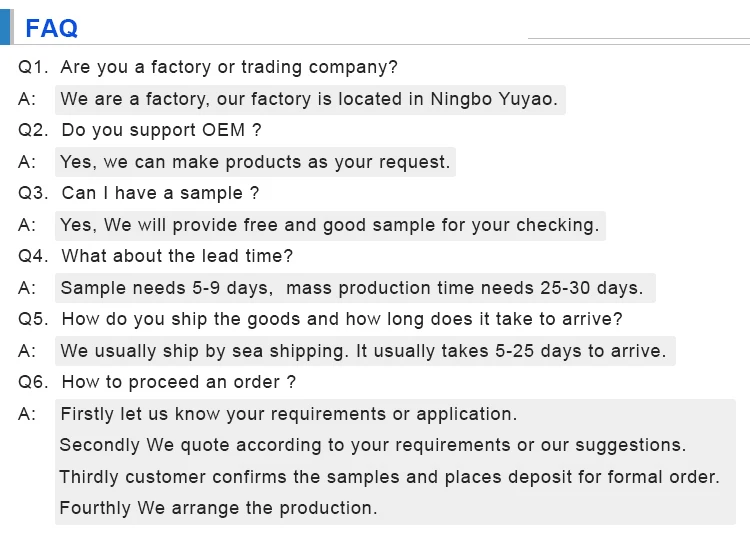
Task: Click the answer mentioning 25-30 days production
Action: (352, 288)
